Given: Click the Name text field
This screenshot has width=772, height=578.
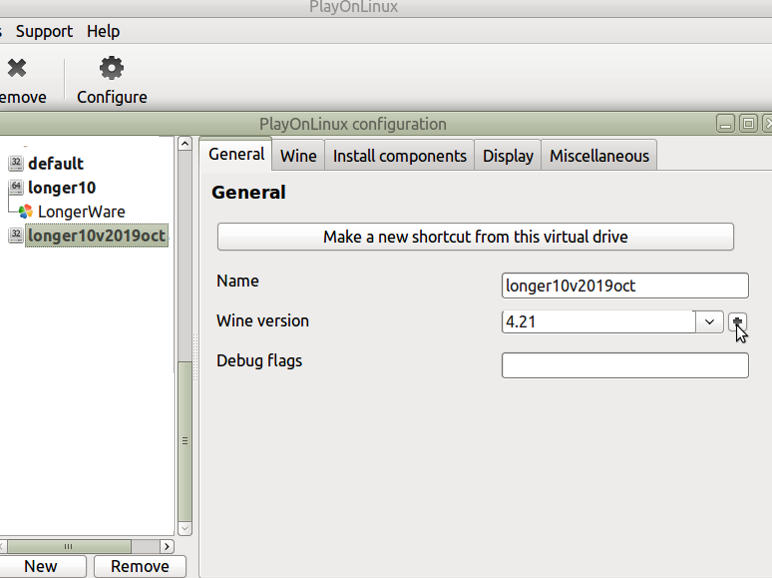Looking at the screenshot, I should 624,286.
